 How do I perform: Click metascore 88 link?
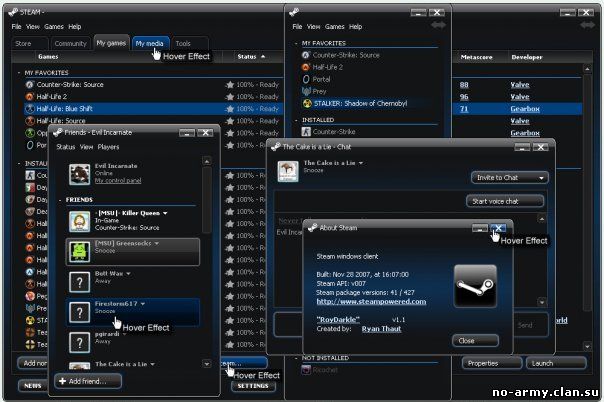(464, 85)
